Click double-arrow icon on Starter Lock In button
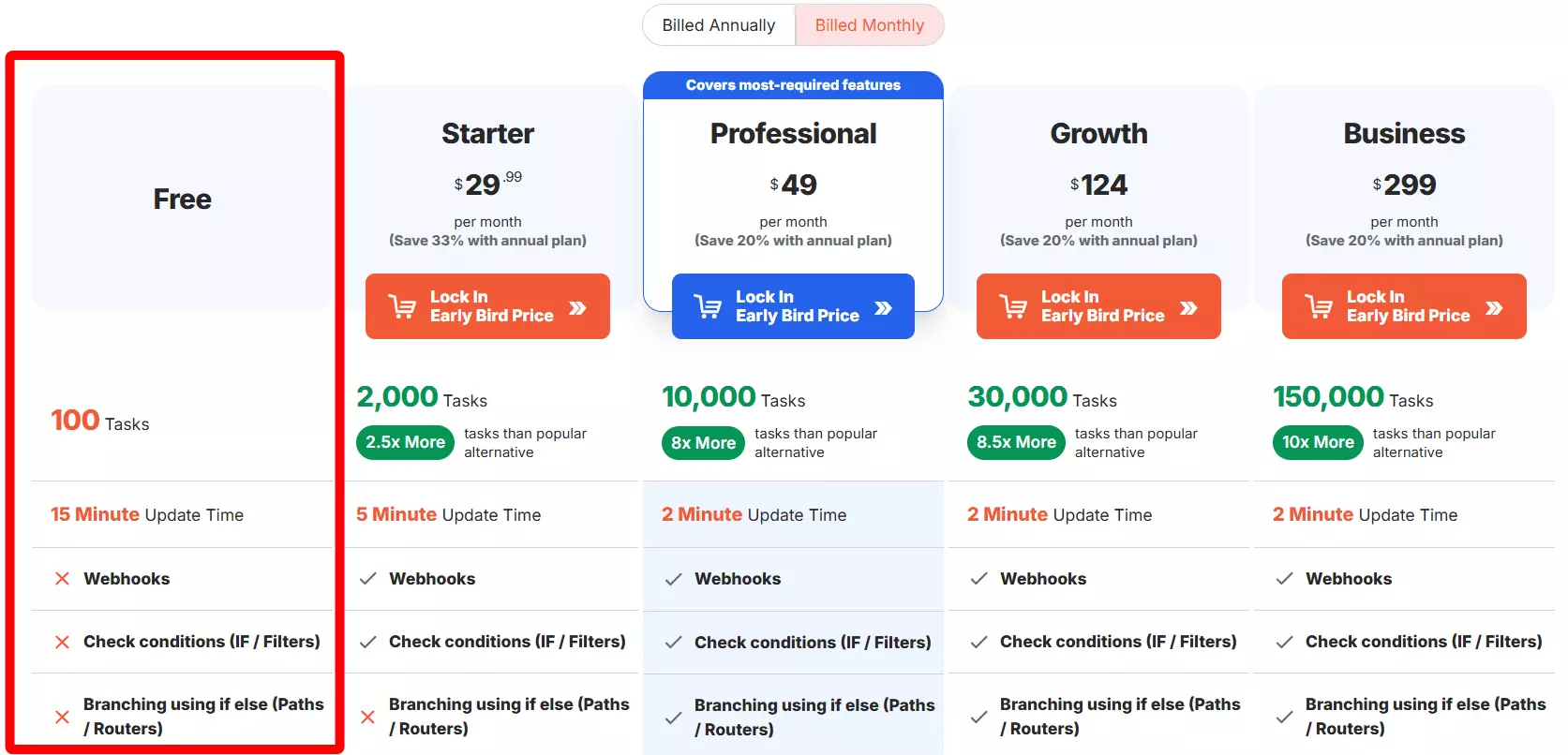The height and width of the screenshot is (755, 1568). [577, 307]
